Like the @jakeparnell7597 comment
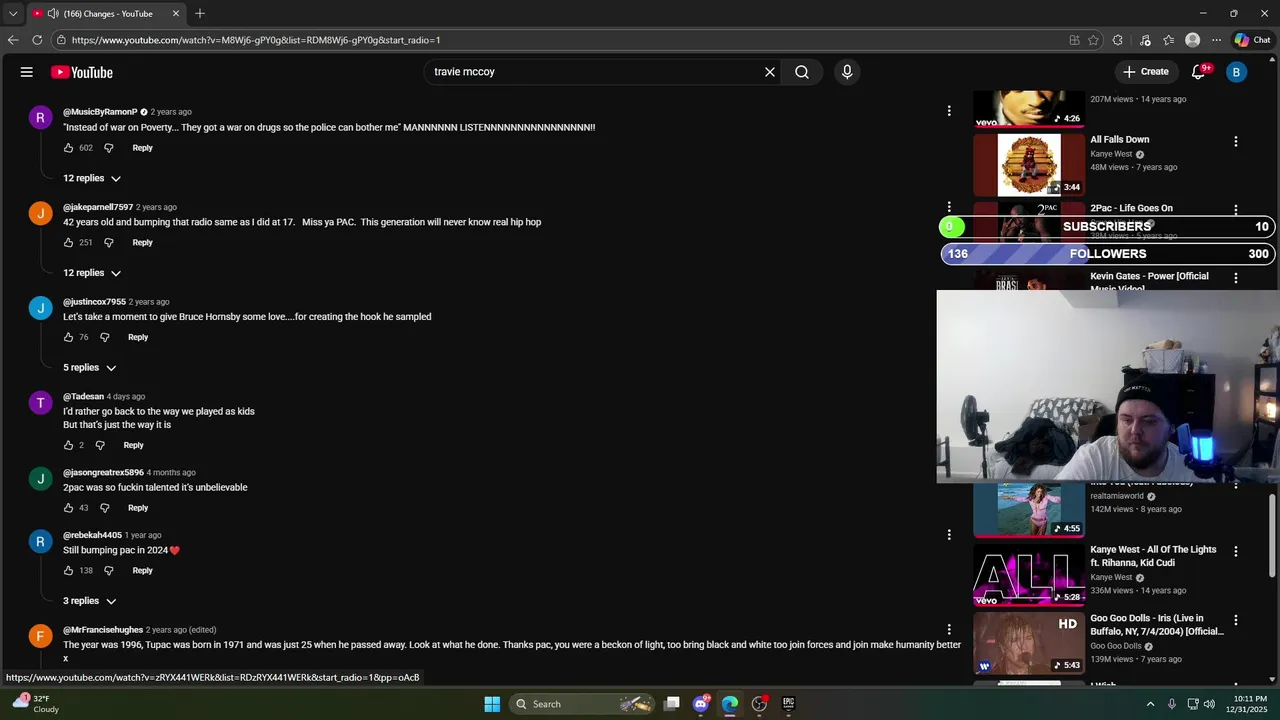This screenshot has width=1280, height=720. [69, 242]
